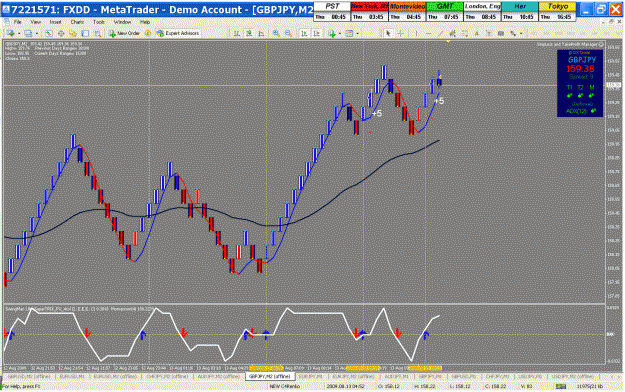Click the 'NEW Orleneto' profile in status bar
The width and height of the screenshot is (625, 392).
point(285,386)
